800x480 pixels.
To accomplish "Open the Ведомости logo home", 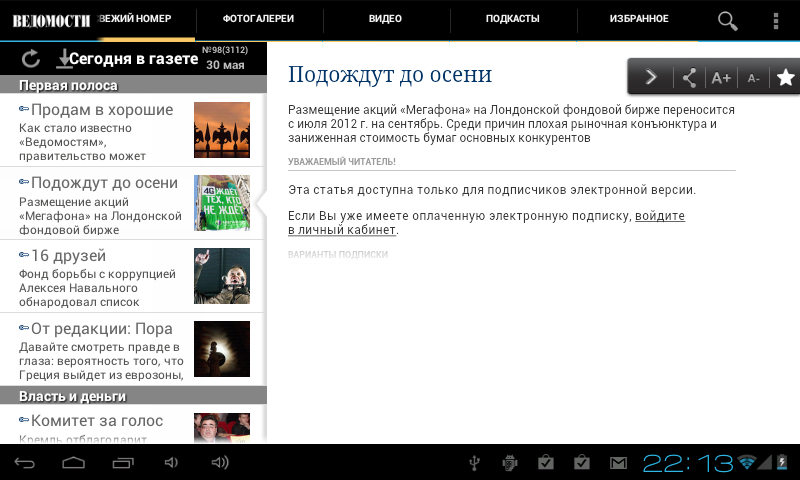I will 50,20.
